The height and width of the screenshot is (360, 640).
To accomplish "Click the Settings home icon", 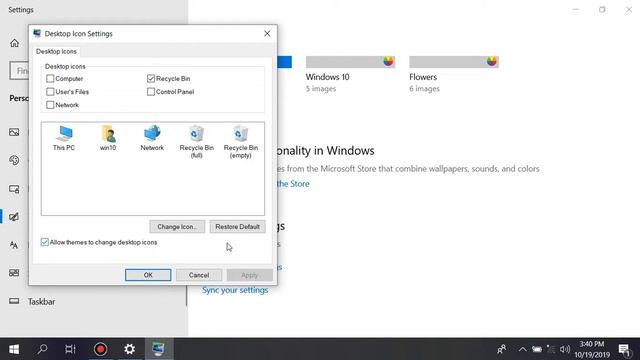I will click(15, 43).
